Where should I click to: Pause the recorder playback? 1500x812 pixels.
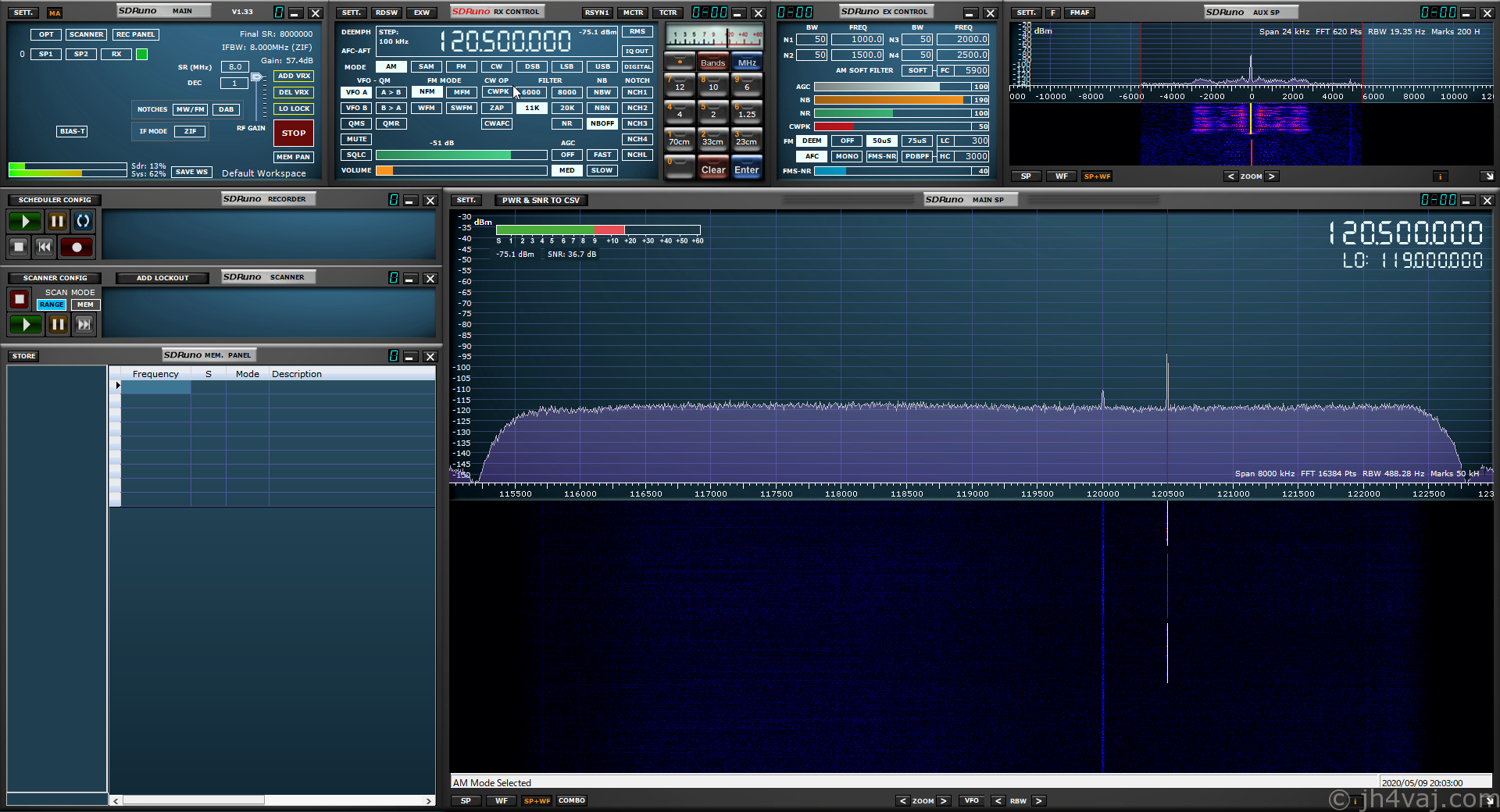point(57,222)
